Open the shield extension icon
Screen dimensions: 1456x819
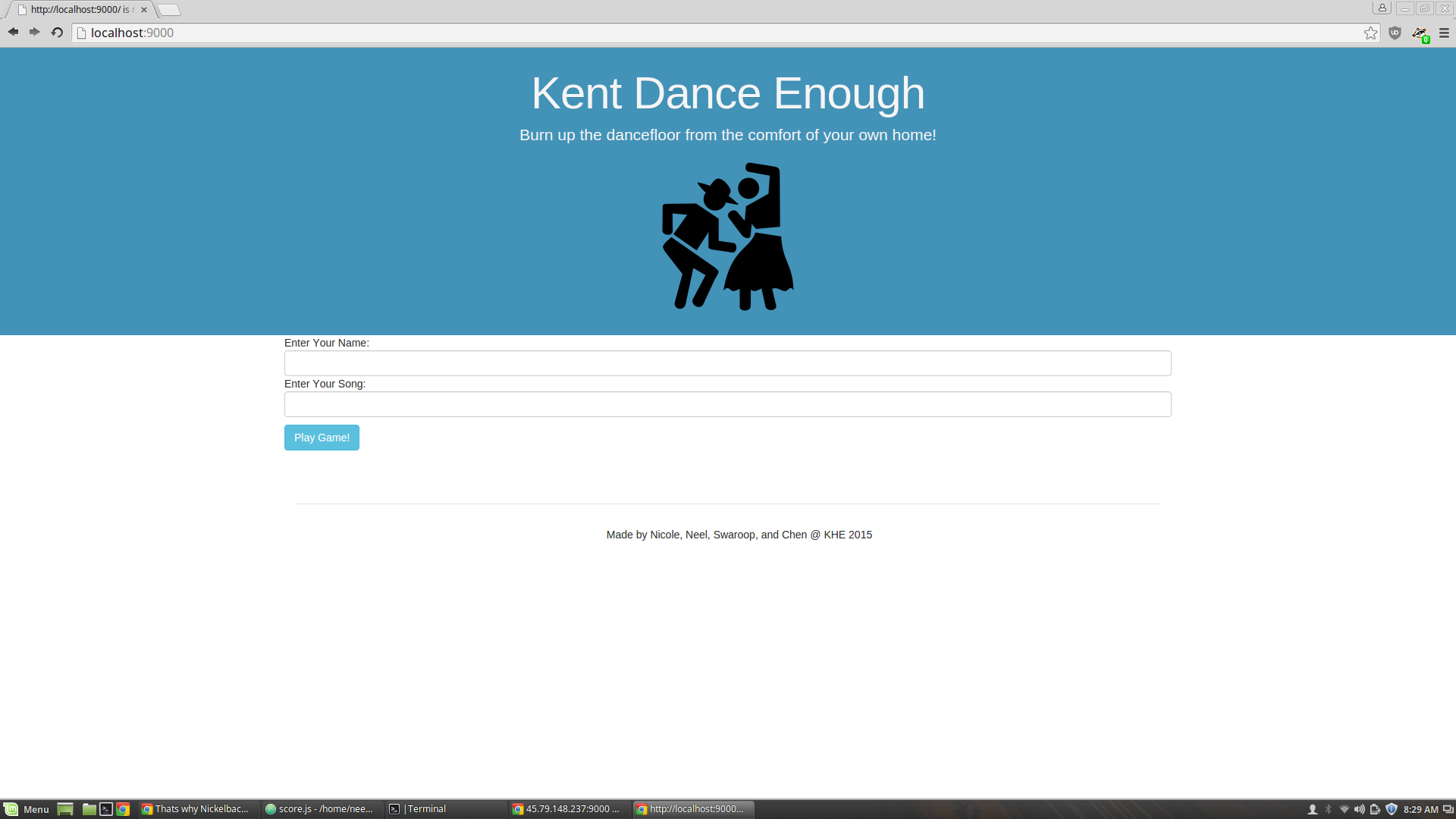(1395, 33)
